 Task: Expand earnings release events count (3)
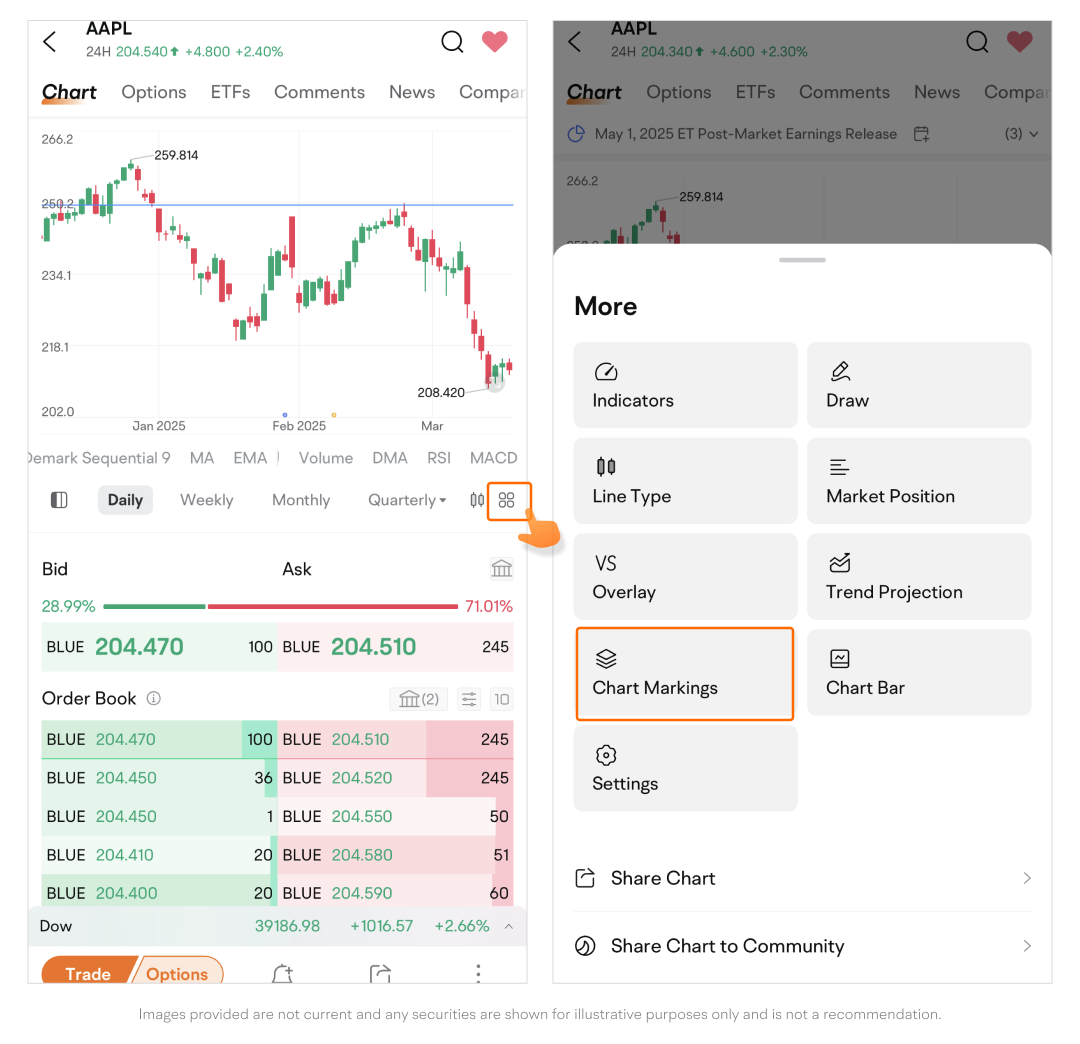click(x=1021, y=134)
